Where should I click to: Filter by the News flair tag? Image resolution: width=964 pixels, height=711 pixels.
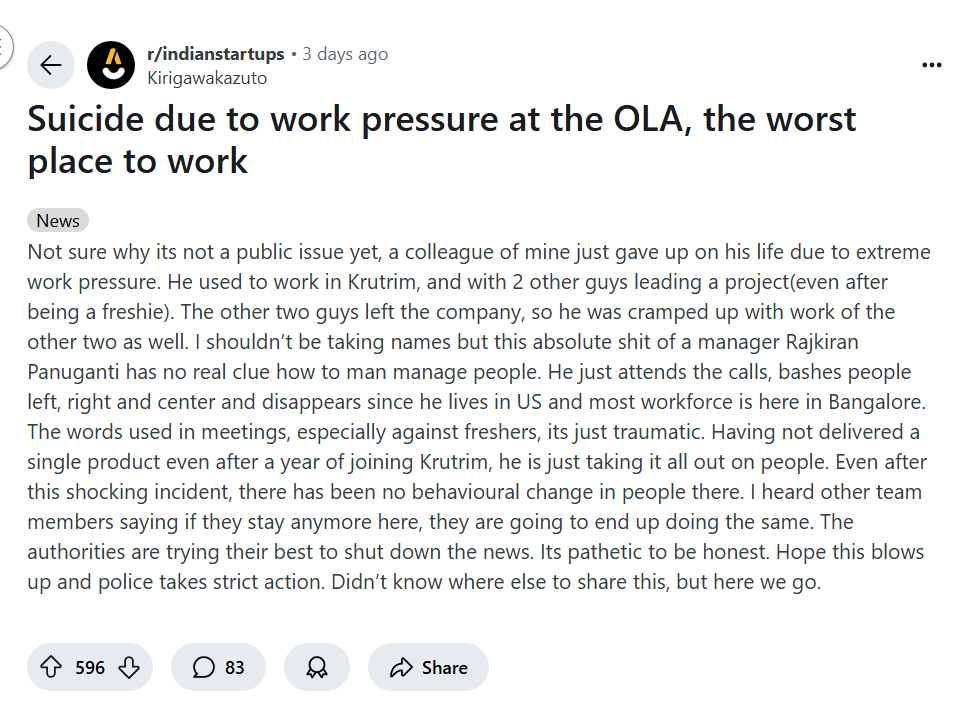[58, 221]
